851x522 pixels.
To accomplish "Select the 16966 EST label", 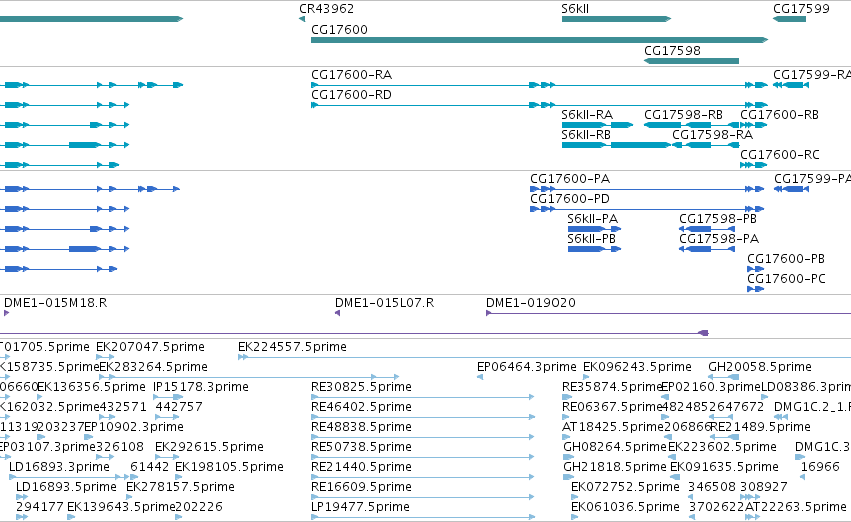I will coord(820,467).
